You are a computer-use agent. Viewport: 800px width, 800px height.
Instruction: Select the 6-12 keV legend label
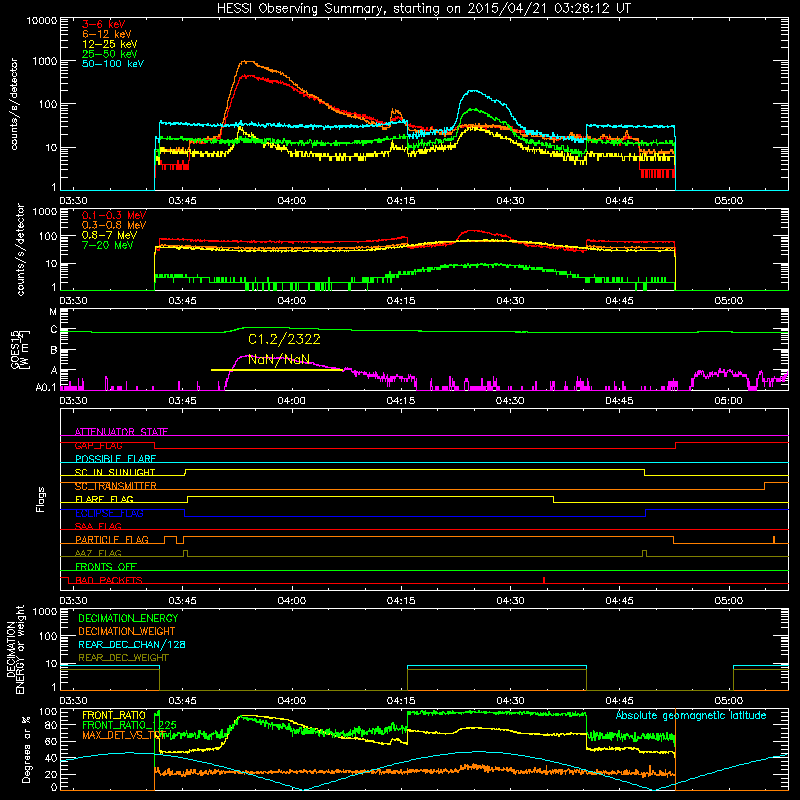[107, 34]
